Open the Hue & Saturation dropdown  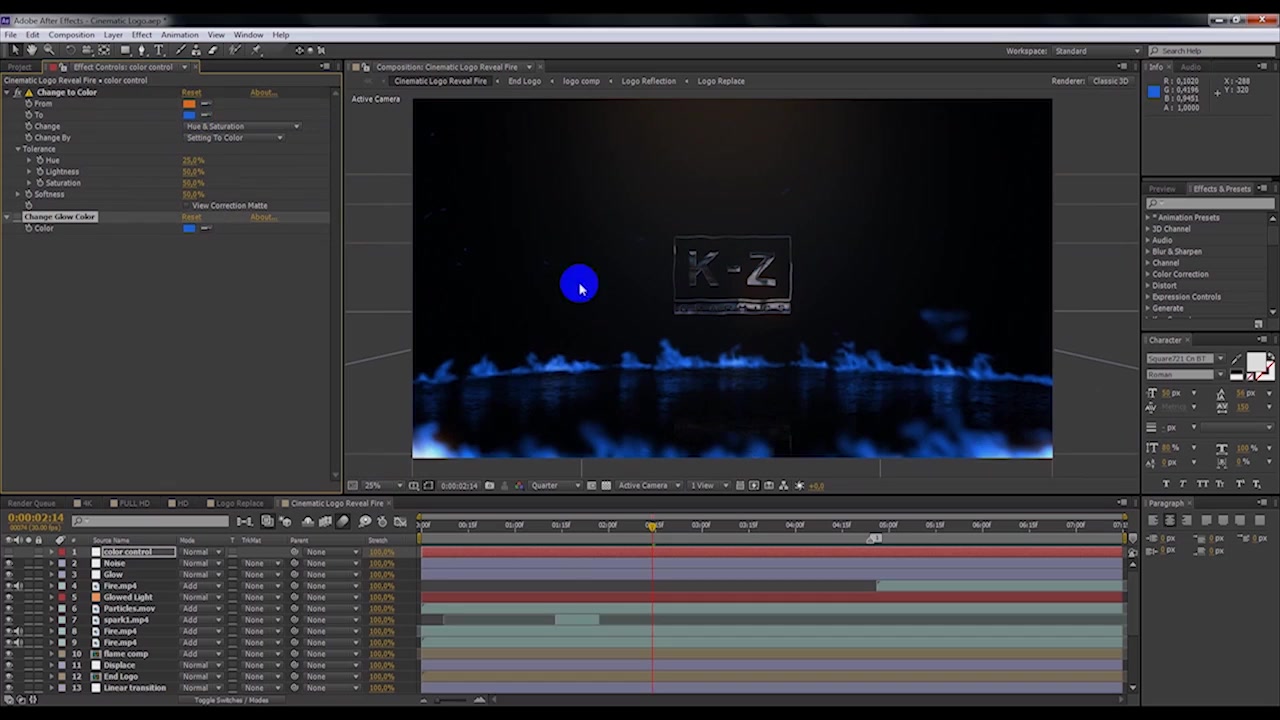[242, 126]
